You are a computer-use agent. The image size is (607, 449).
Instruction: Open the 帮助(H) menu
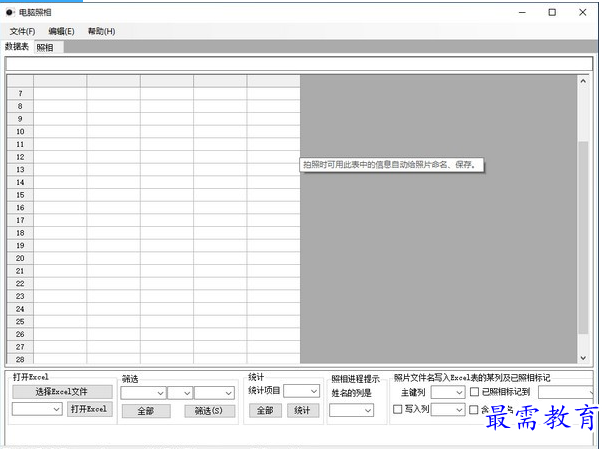(x=101, y=31)
